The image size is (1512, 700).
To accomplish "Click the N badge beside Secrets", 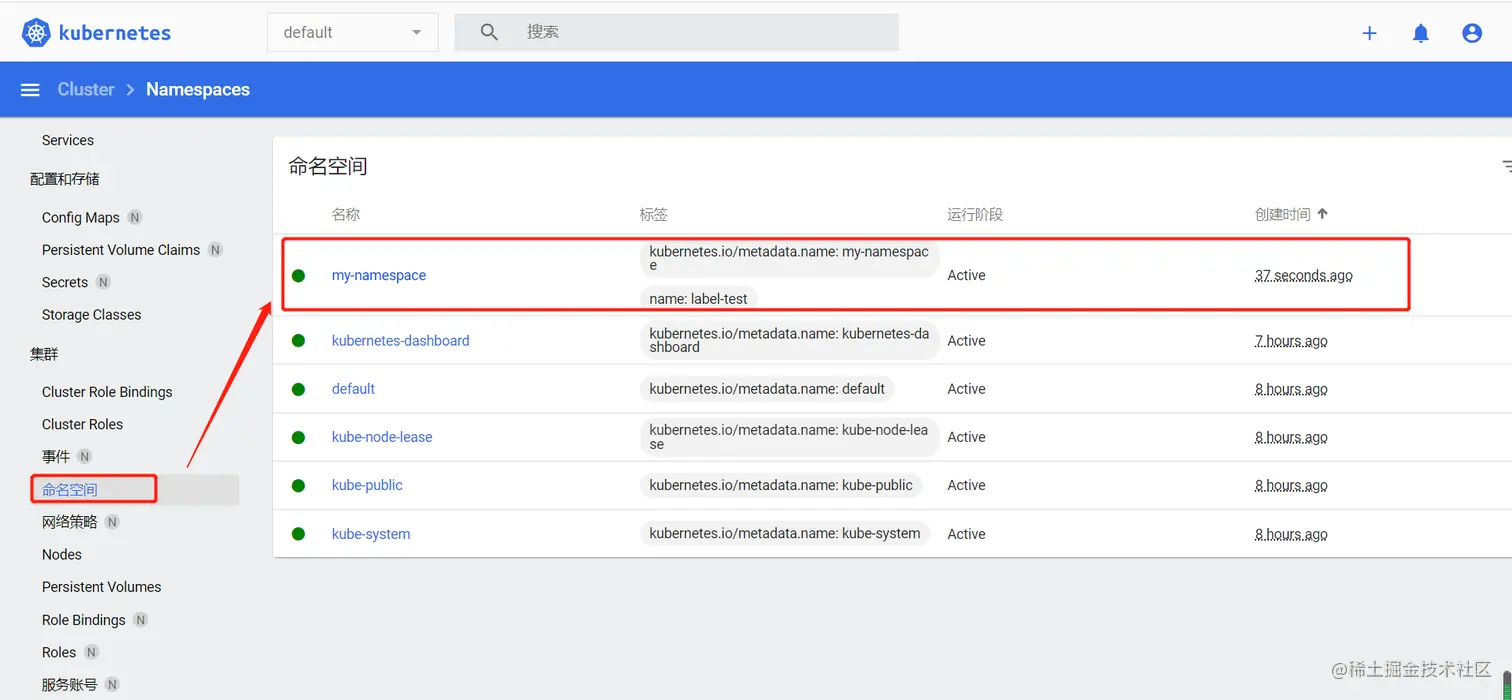I will click(x=103, y=283).
